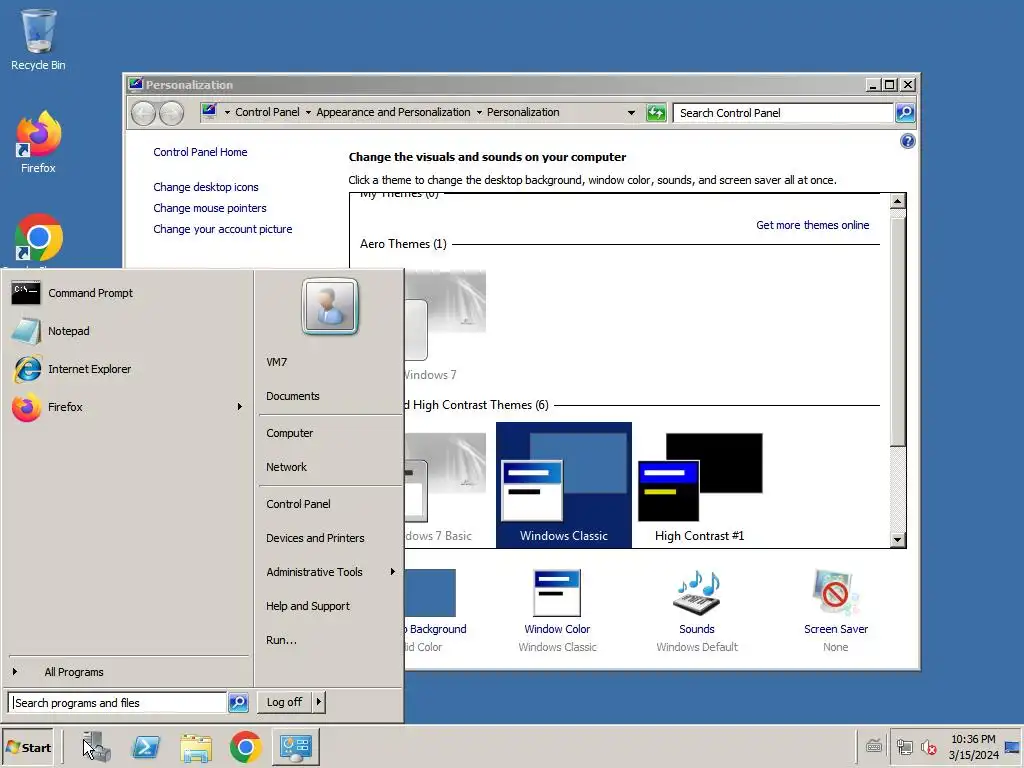Click the address bar Personalization icon
Viewport: 1024px width, 768px height.
(x=209, y=112)
